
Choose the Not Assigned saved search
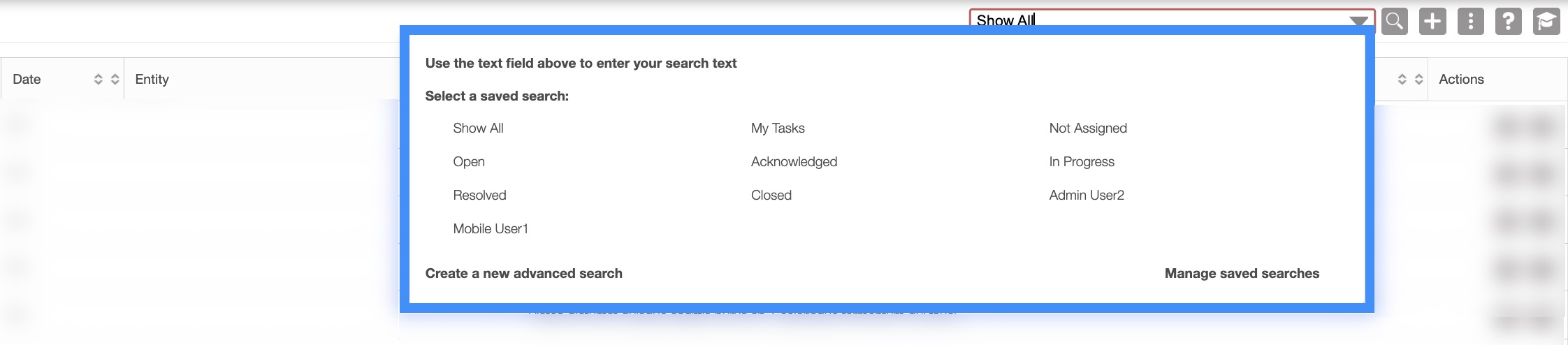click(1088, 129)
